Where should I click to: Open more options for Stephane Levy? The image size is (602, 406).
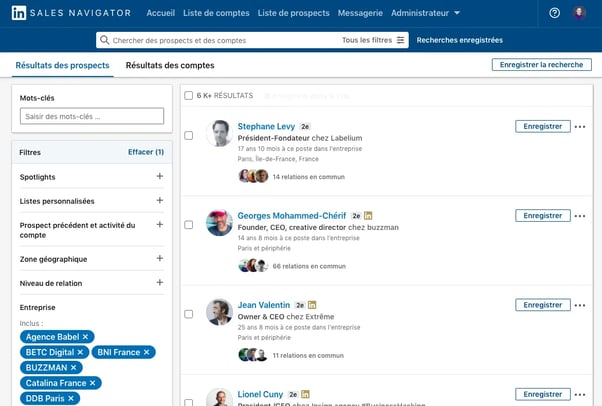pos(580,126)
